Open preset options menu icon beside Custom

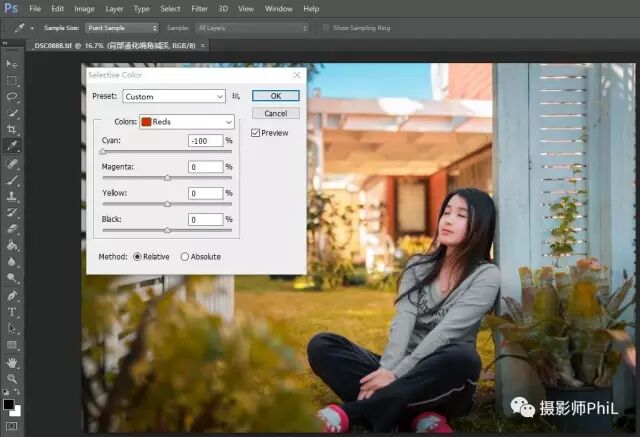(x=236, y=96)
